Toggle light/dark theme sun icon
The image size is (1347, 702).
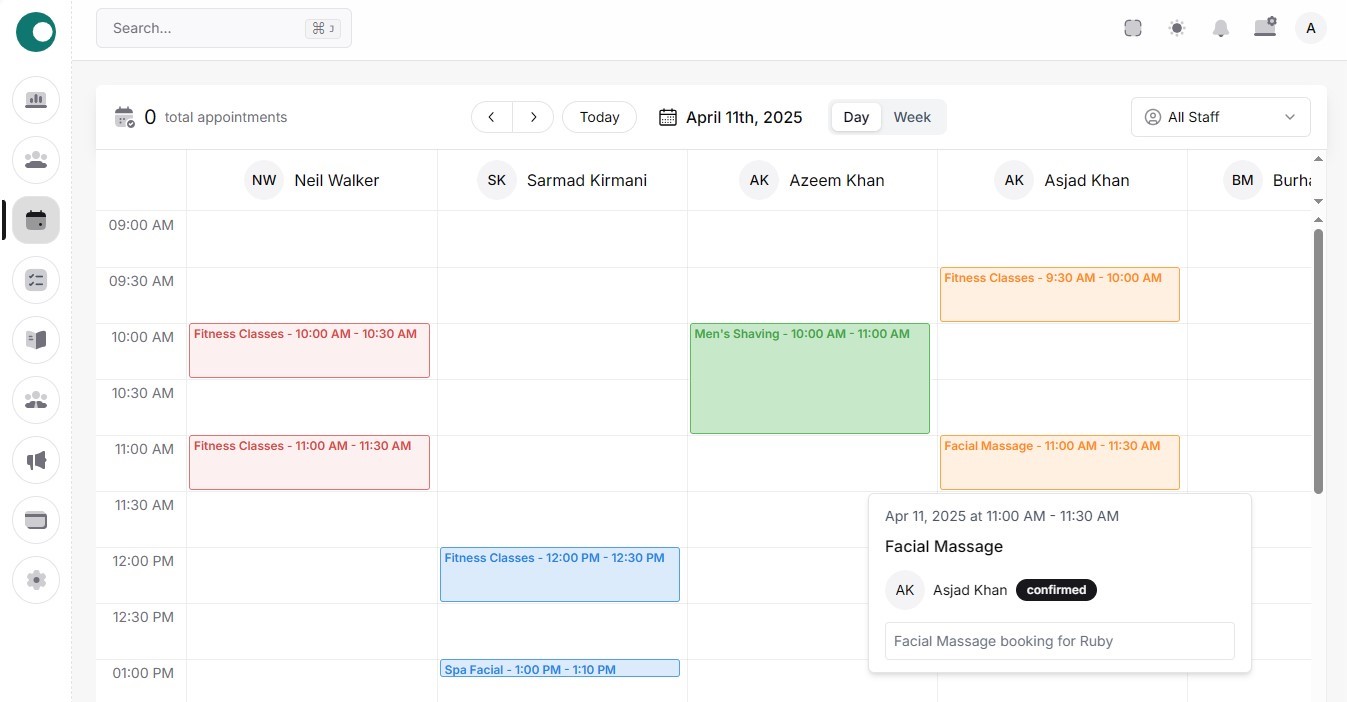click(x=1177, y=28)
